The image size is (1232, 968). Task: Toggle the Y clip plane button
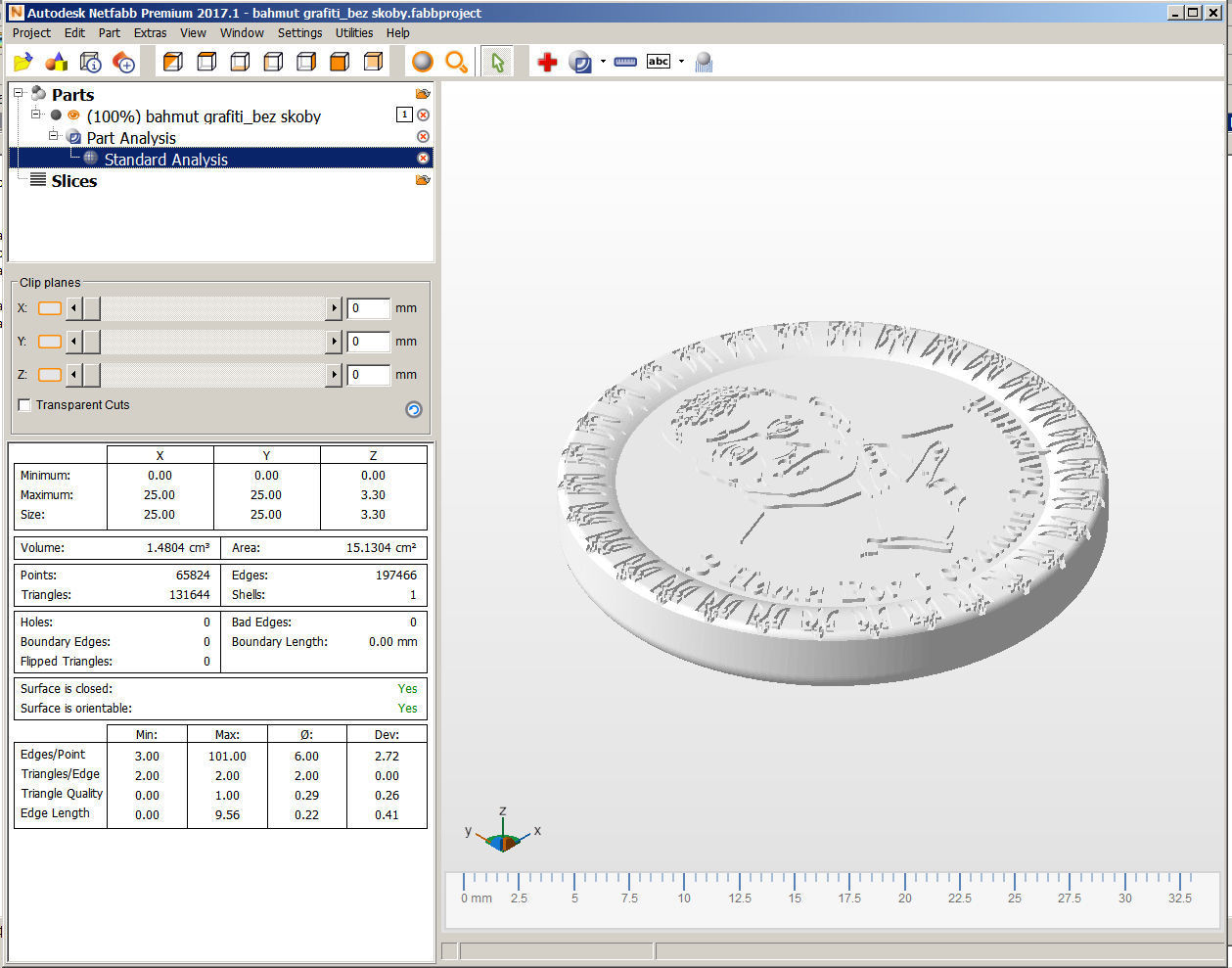tap(50, 342)
